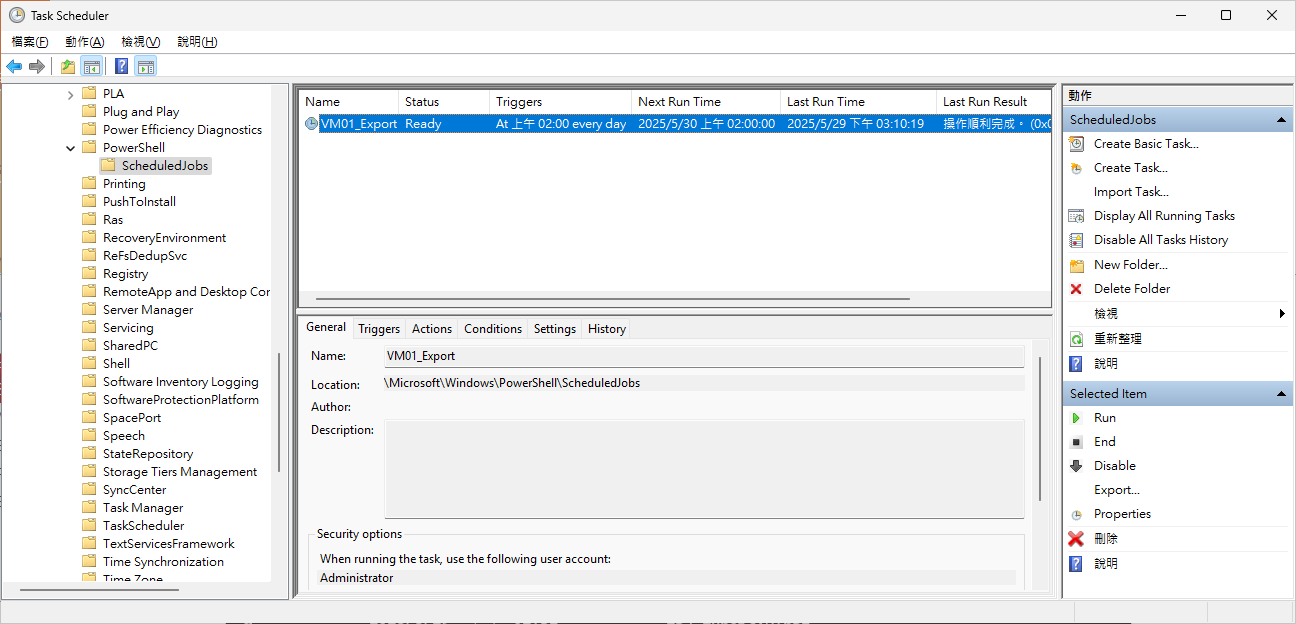
Task: Click Display All Running Tasks
Action: (x=1163, y=216)
